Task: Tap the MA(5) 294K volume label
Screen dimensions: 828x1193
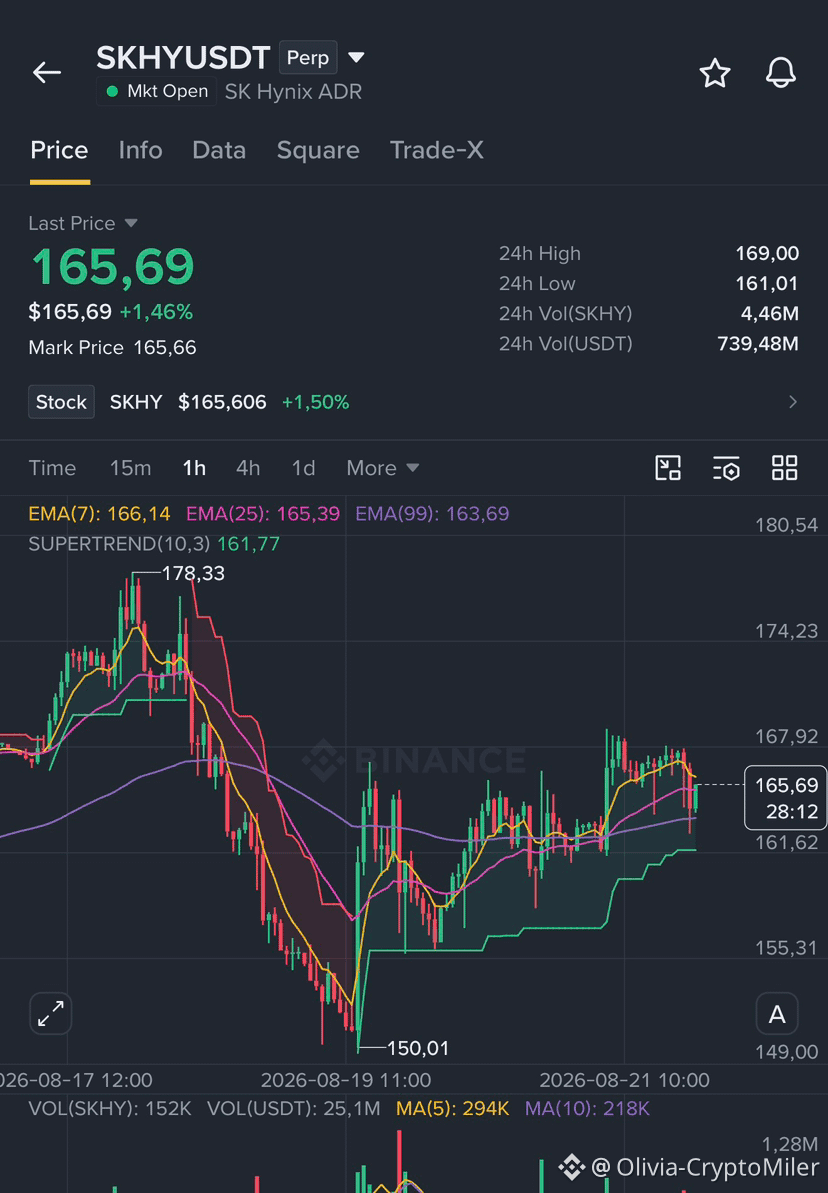Action: (452, 1109)
